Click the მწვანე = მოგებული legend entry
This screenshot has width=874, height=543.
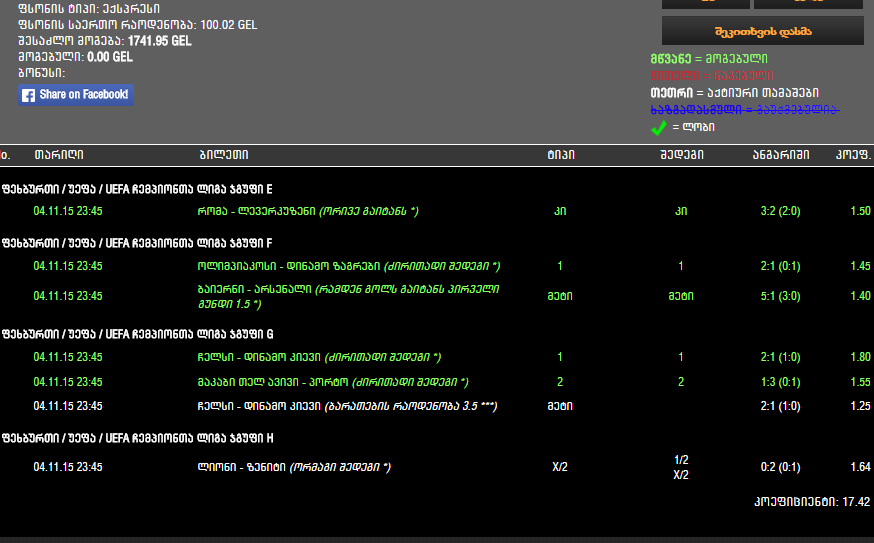(x=709, y=59)
